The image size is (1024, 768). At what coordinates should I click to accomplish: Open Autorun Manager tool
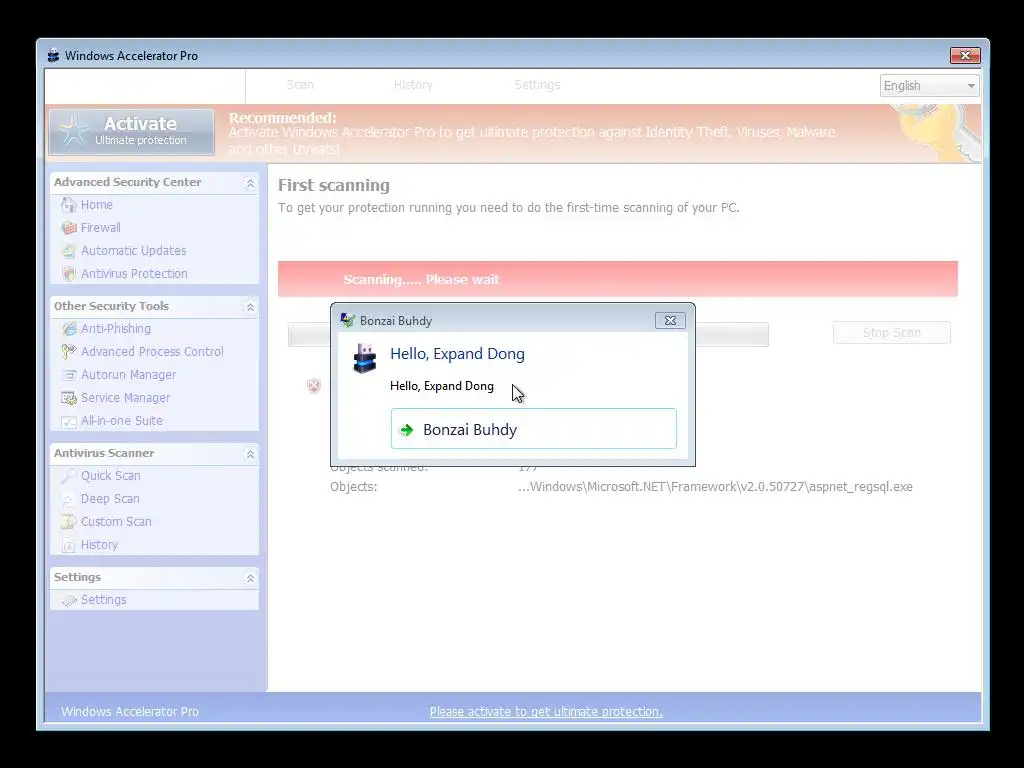129,375
